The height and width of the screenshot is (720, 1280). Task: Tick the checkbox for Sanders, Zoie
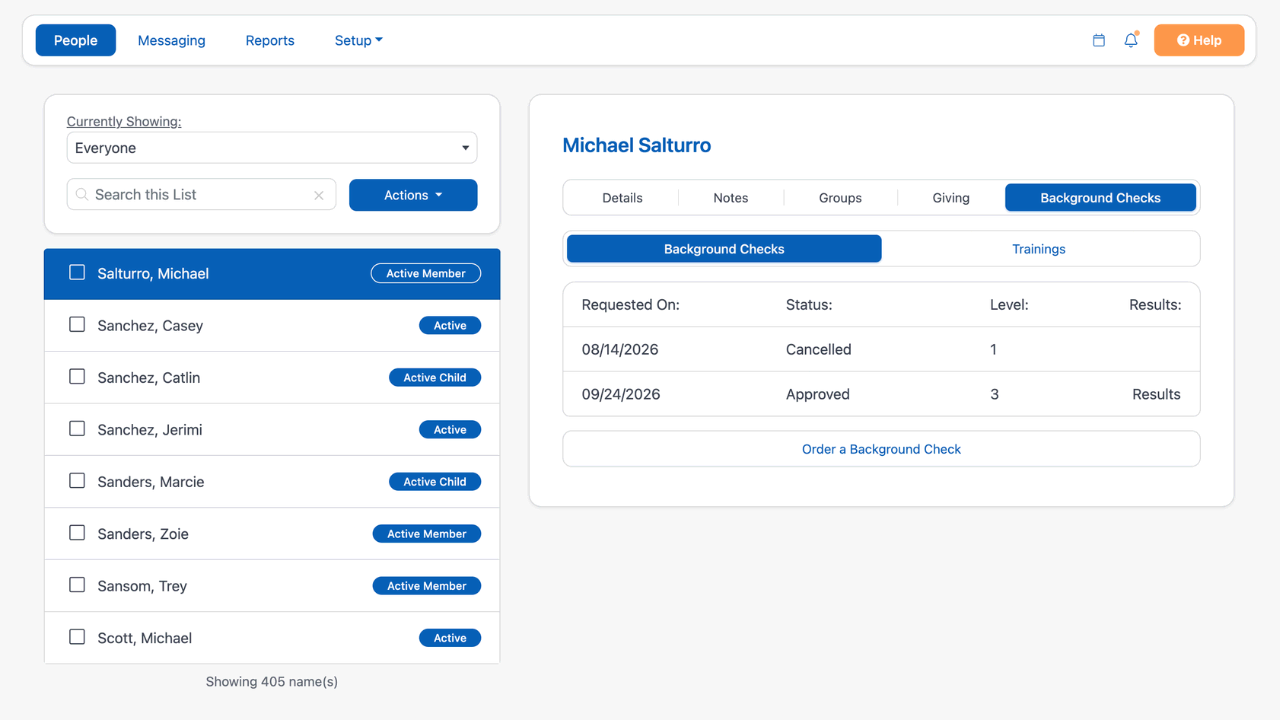[77, 532]
